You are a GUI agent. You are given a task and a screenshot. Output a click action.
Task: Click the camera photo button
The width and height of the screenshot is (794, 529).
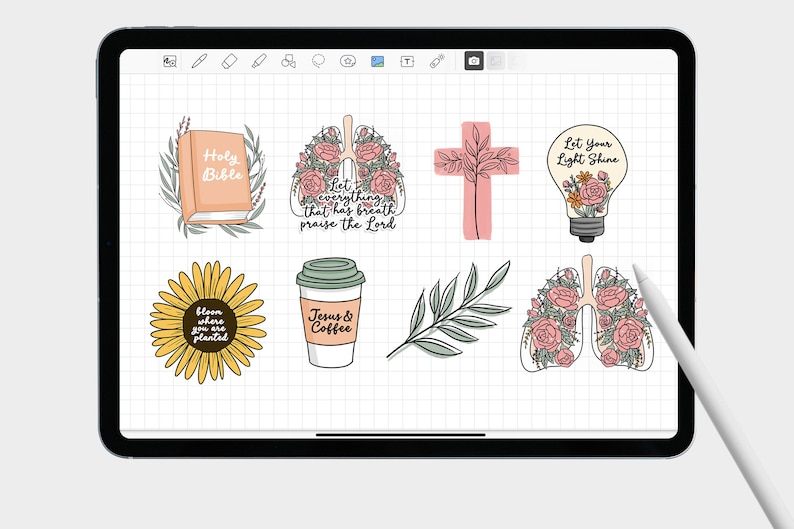[x=474, y=61]
